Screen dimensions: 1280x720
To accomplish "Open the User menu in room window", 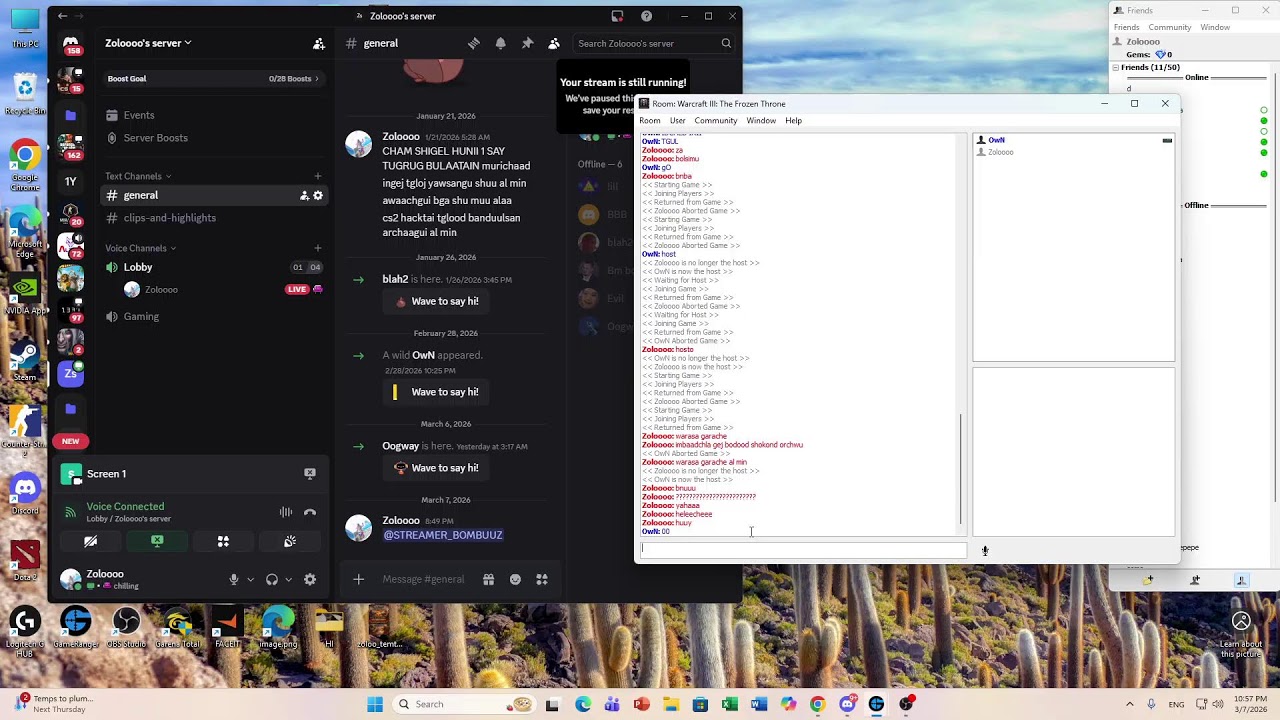I will tap(677, 121).
